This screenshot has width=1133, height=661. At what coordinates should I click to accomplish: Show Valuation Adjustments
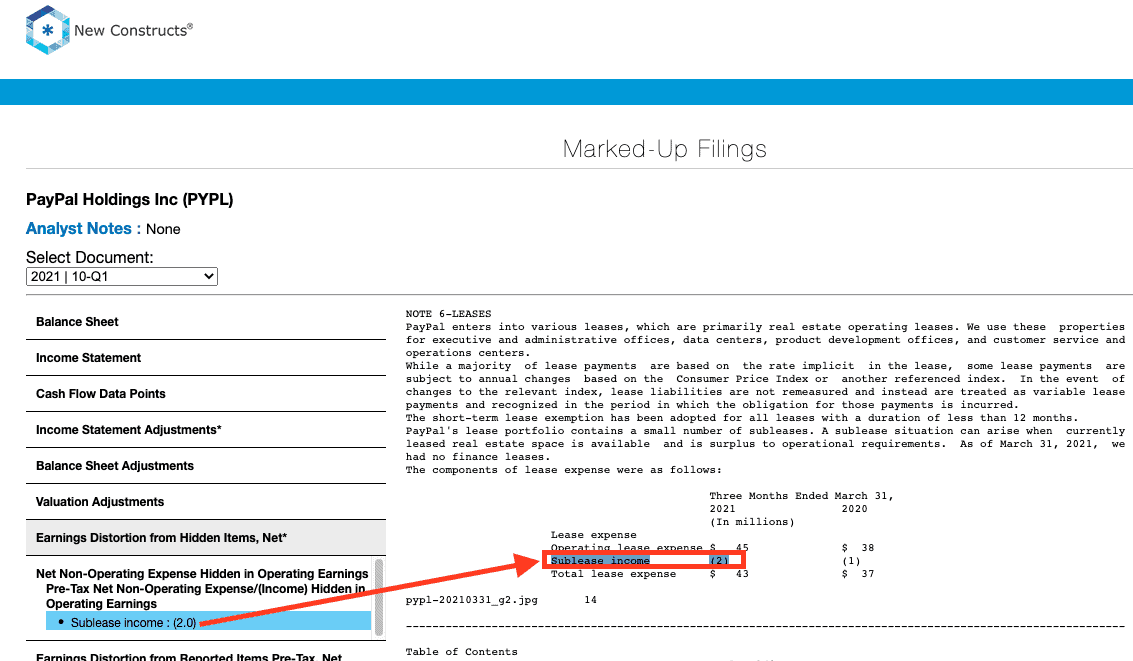tap(206, 502)
